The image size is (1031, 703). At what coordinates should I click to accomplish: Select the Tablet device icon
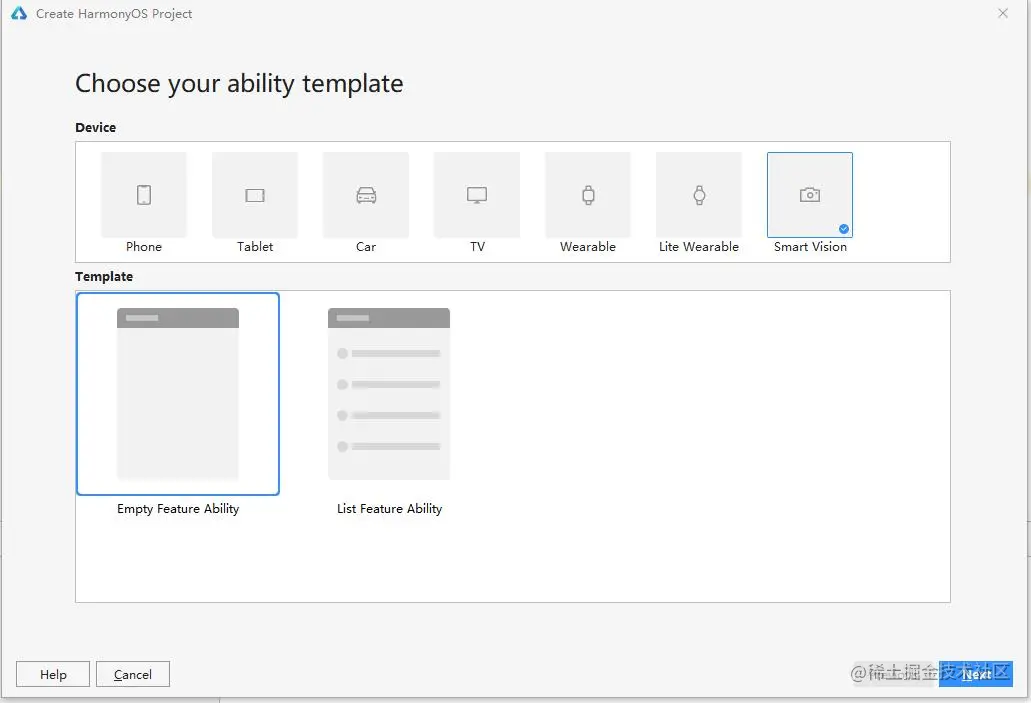[255, 195]
